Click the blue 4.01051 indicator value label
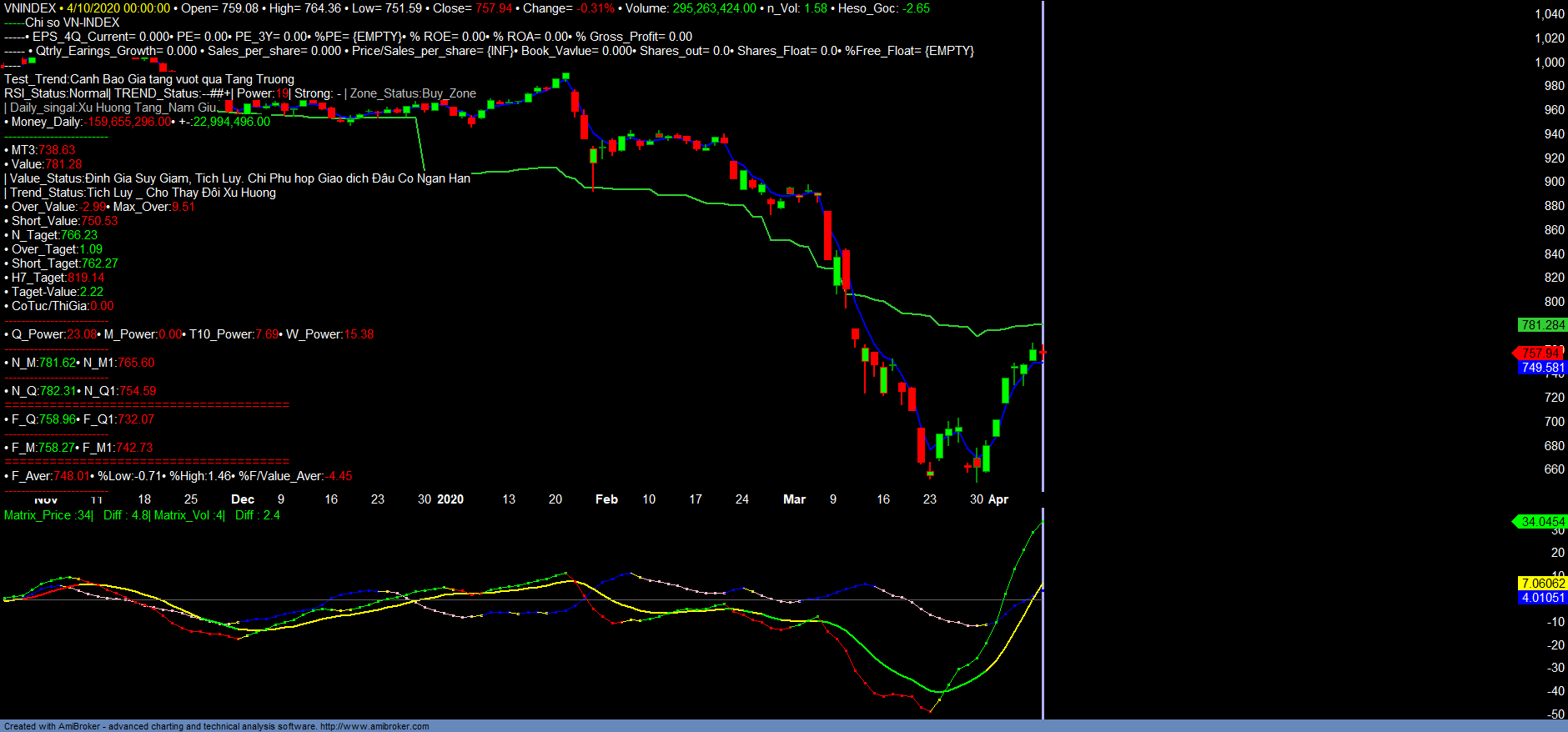This screenshot has height=732, width=1568. 1542,598
